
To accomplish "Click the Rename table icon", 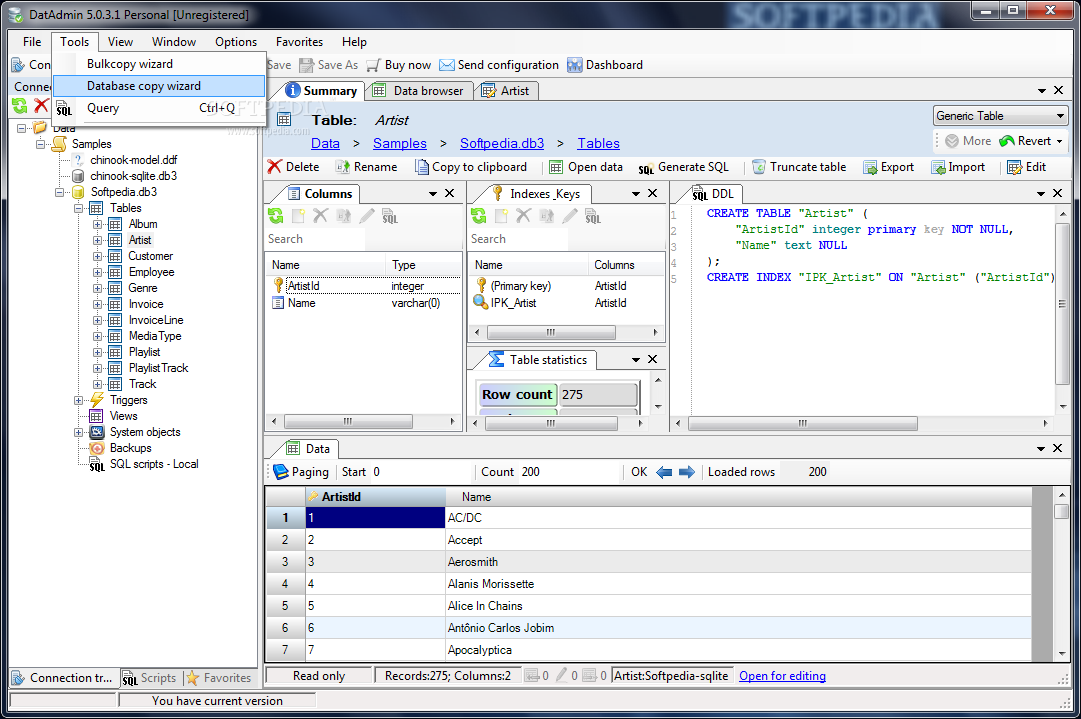I will click(343, 167).
